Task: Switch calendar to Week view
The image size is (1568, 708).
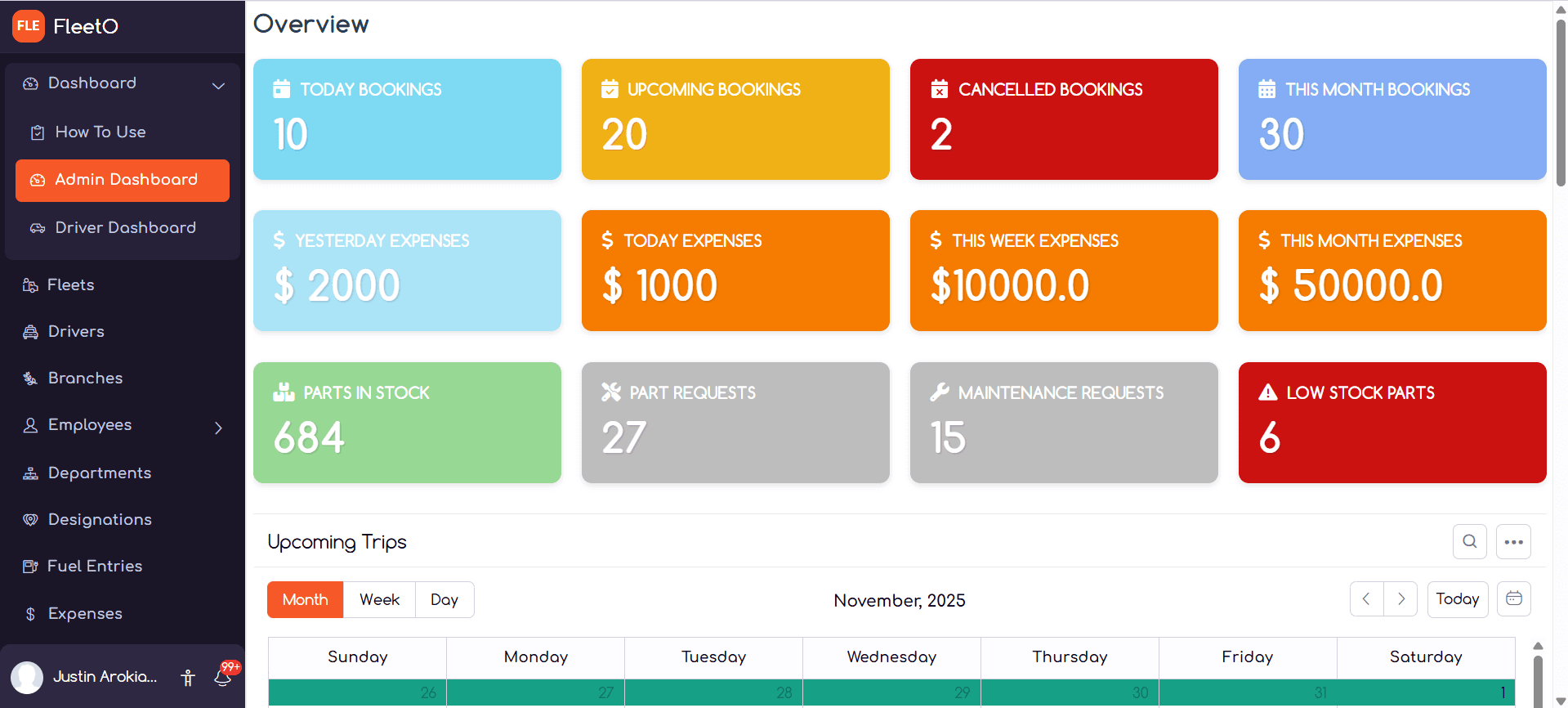Action: [x=379, y=599]
